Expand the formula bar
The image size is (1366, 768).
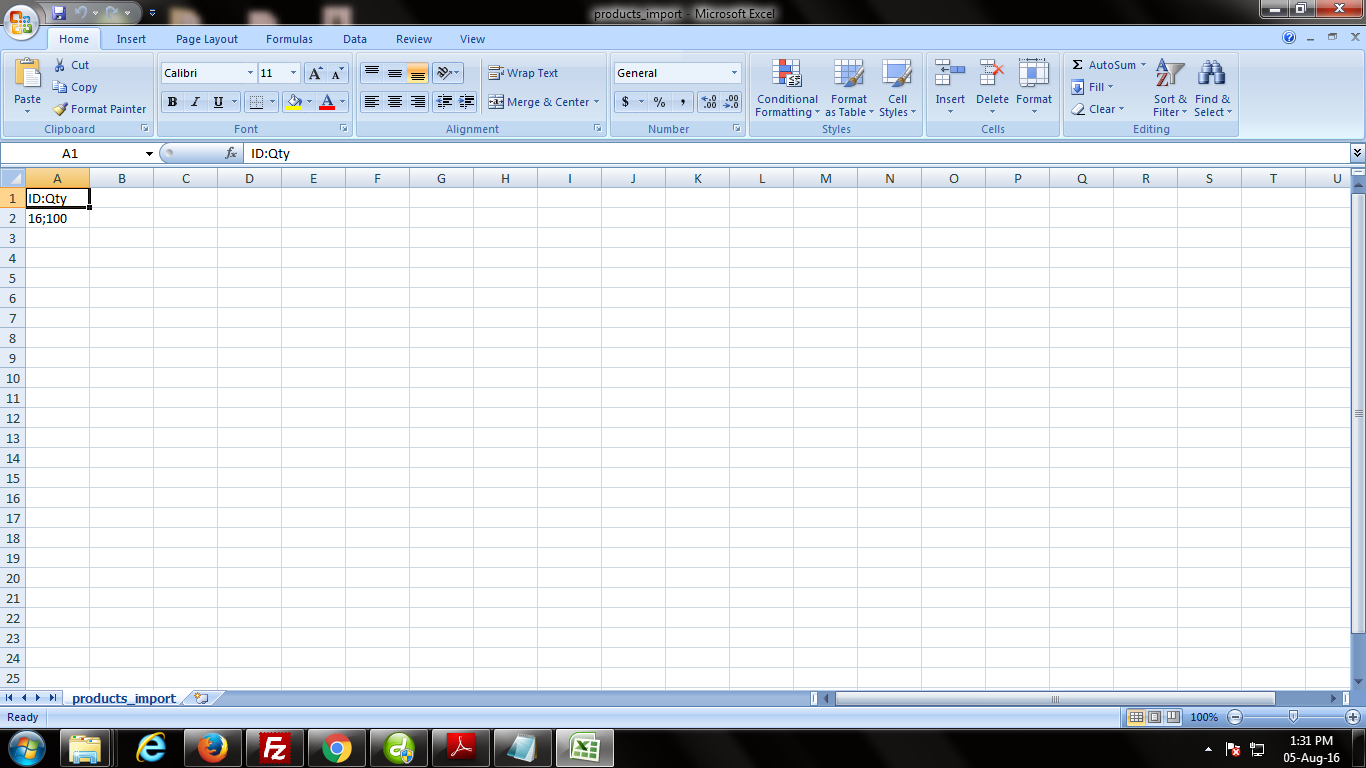pyautogui.click(x=1357, y=154)
